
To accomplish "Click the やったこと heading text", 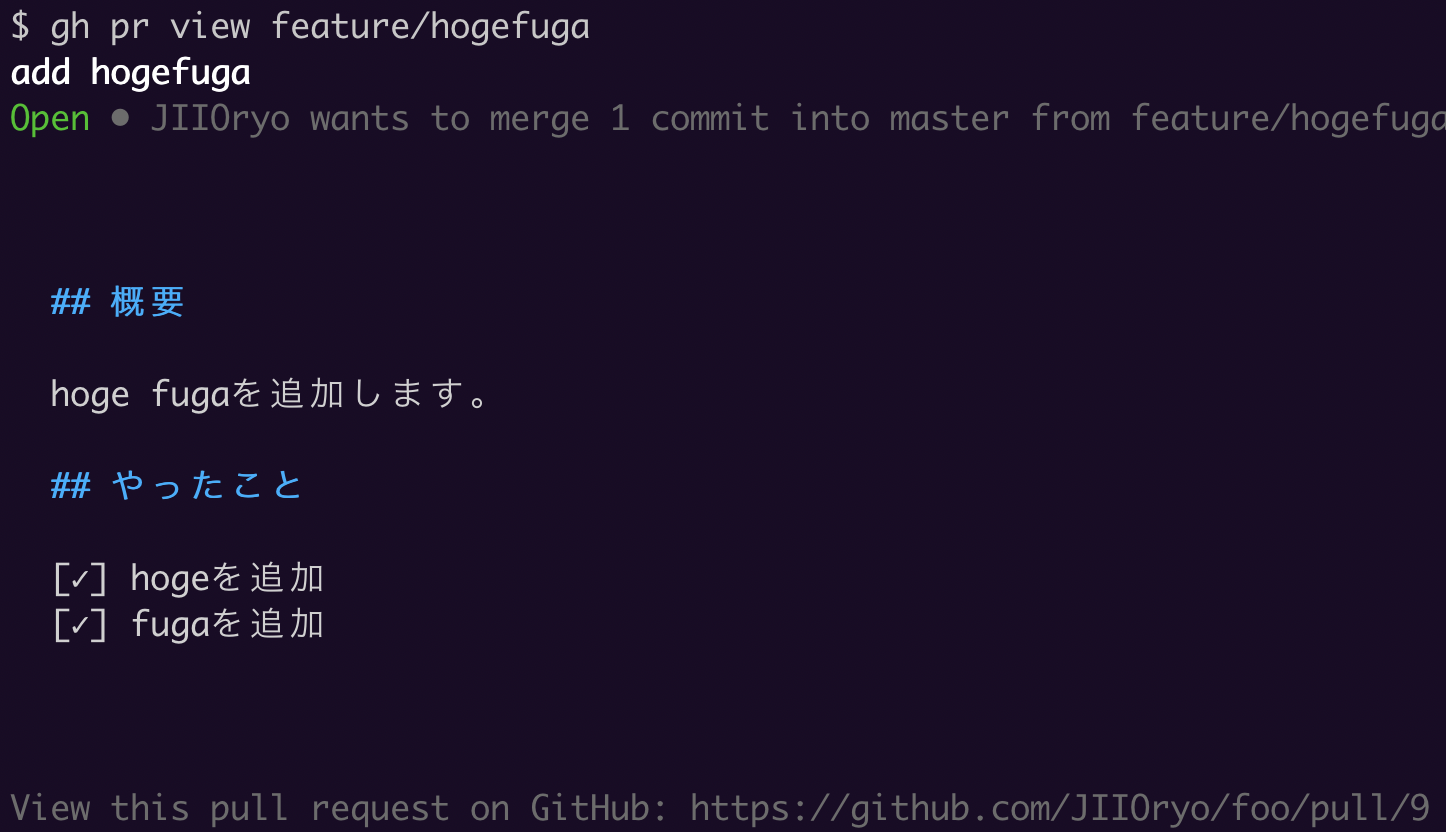I will (x=207, y=486).
